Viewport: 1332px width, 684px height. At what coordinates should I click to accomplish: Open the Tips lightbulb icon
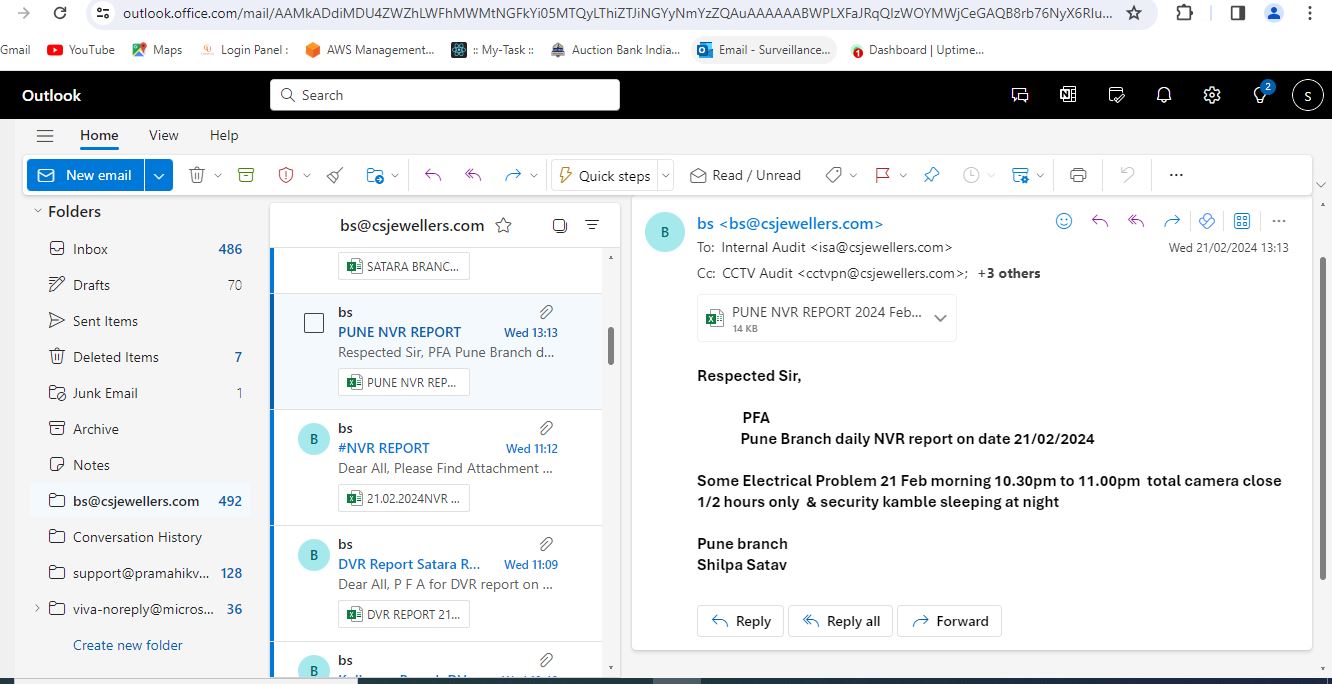(x=1260, y=95)
